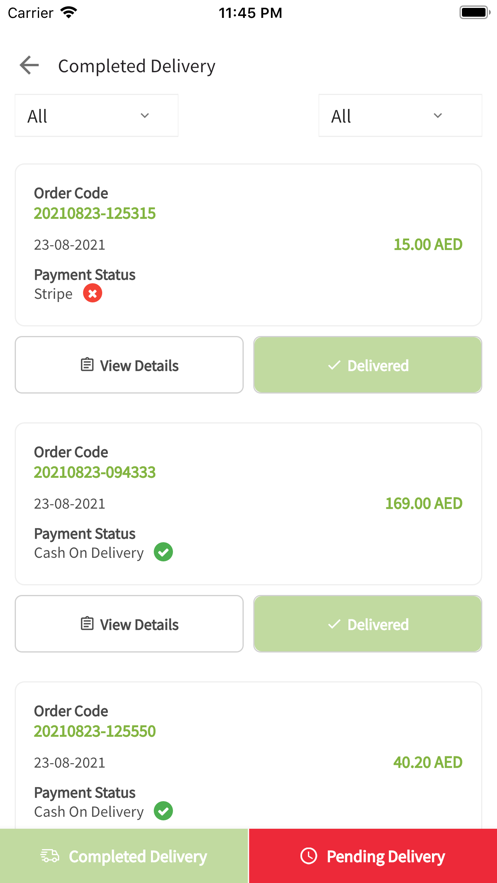497x883 pixels.
Task: View details of order 20210823-094333
Action: [x=129, y=624]
